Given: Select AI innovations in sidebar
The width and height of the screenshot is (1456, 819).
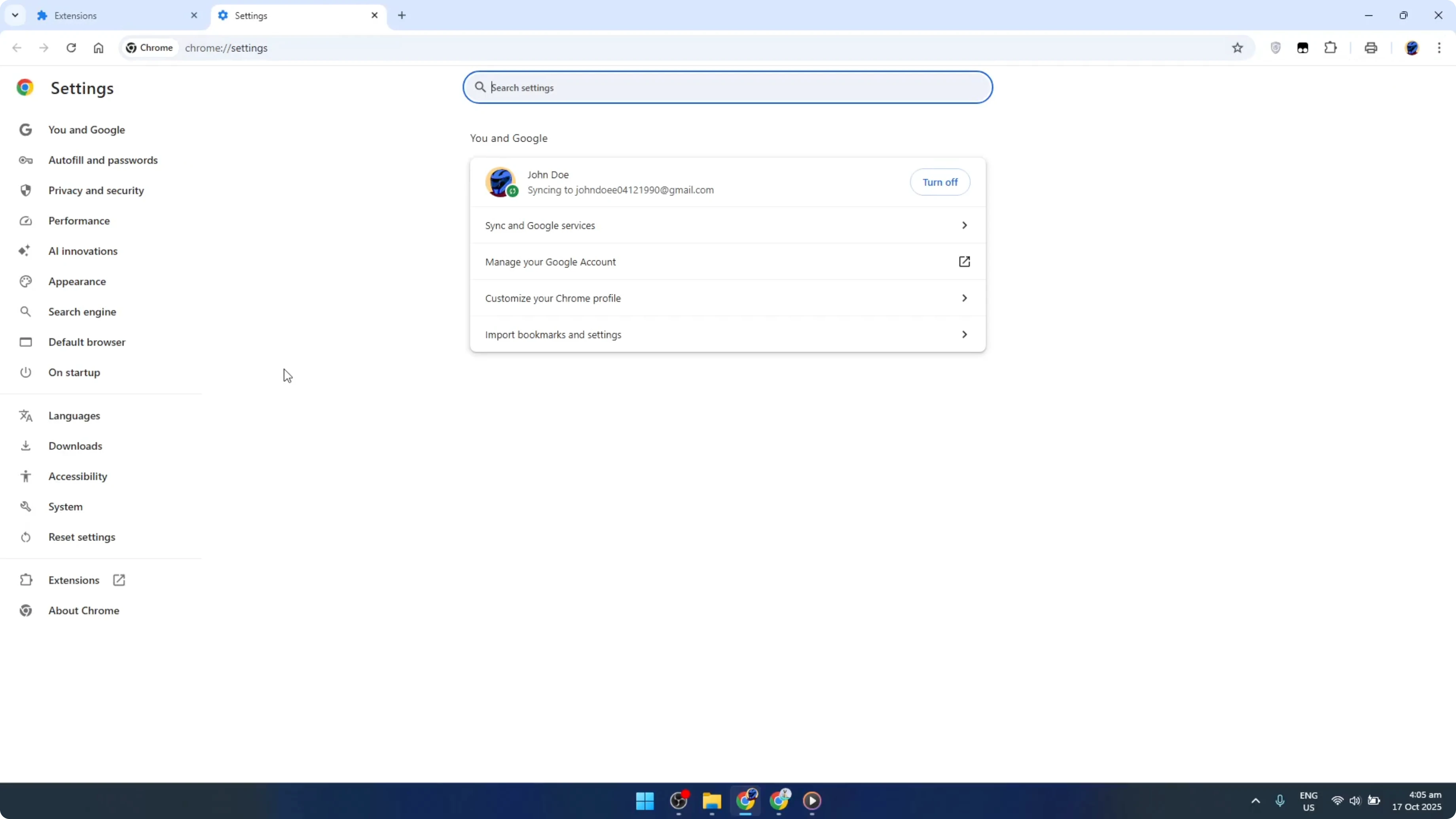Looking at the screenshot, I should (x=83, y=251).
